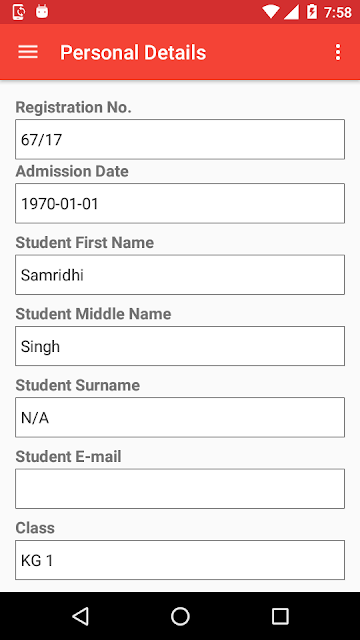360x640 pixels.
Task: Tap the 7:58 clock in status bar
Action: 338,12
